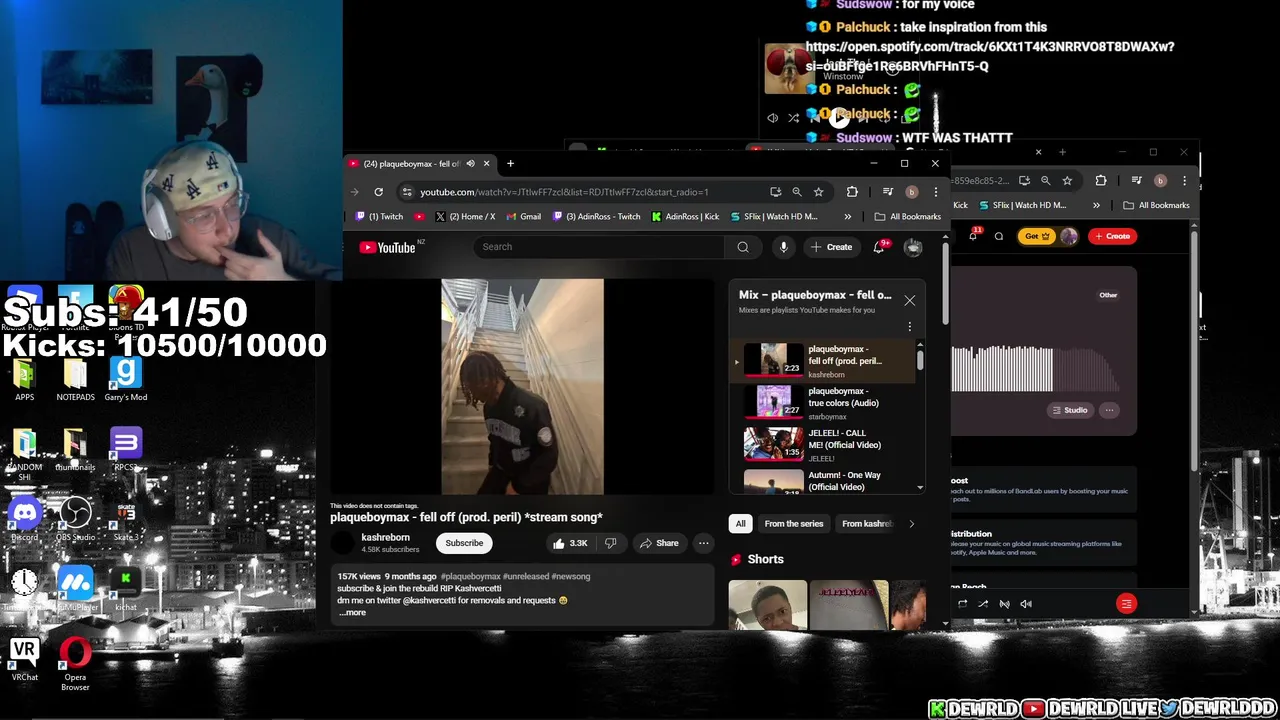Open BandLab notifications bell
The image size is (1280, 720).
point(974,237)
